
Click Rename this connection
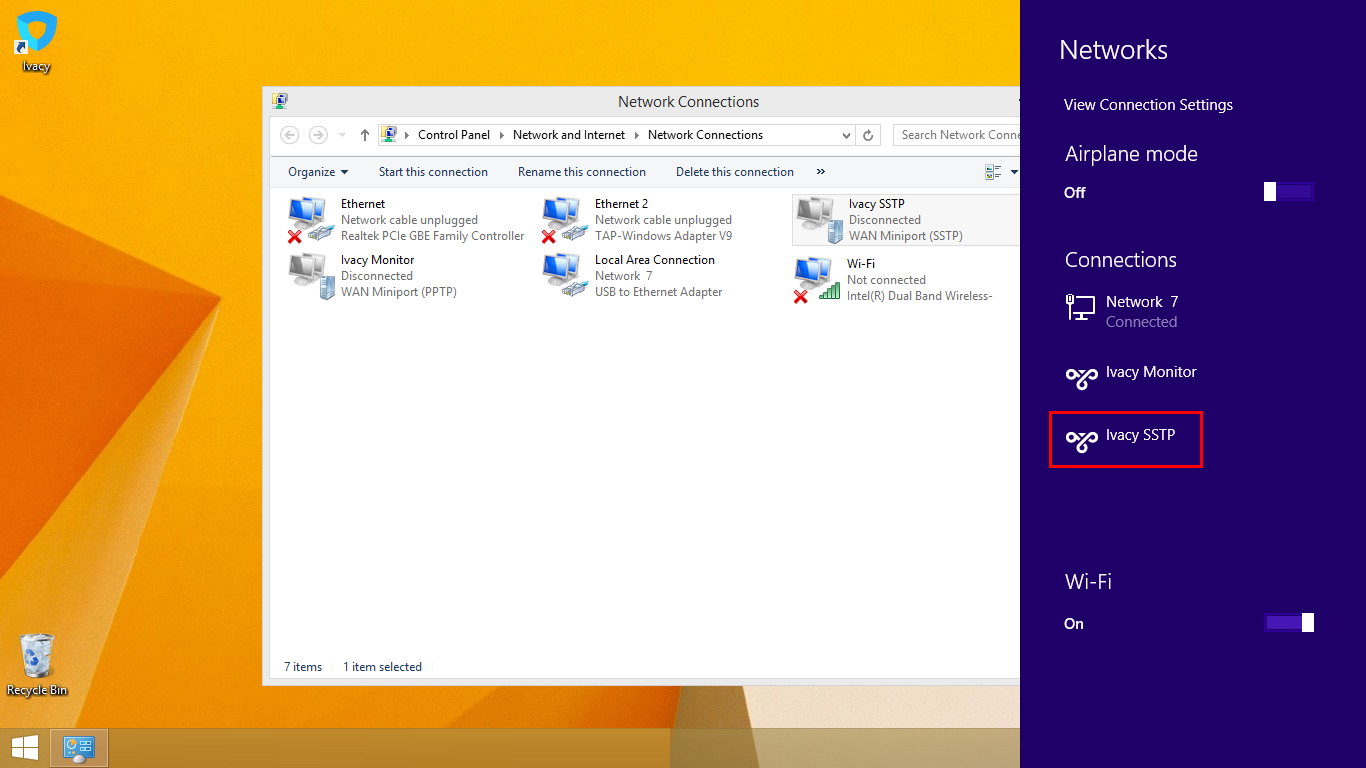tap(582, 172)
